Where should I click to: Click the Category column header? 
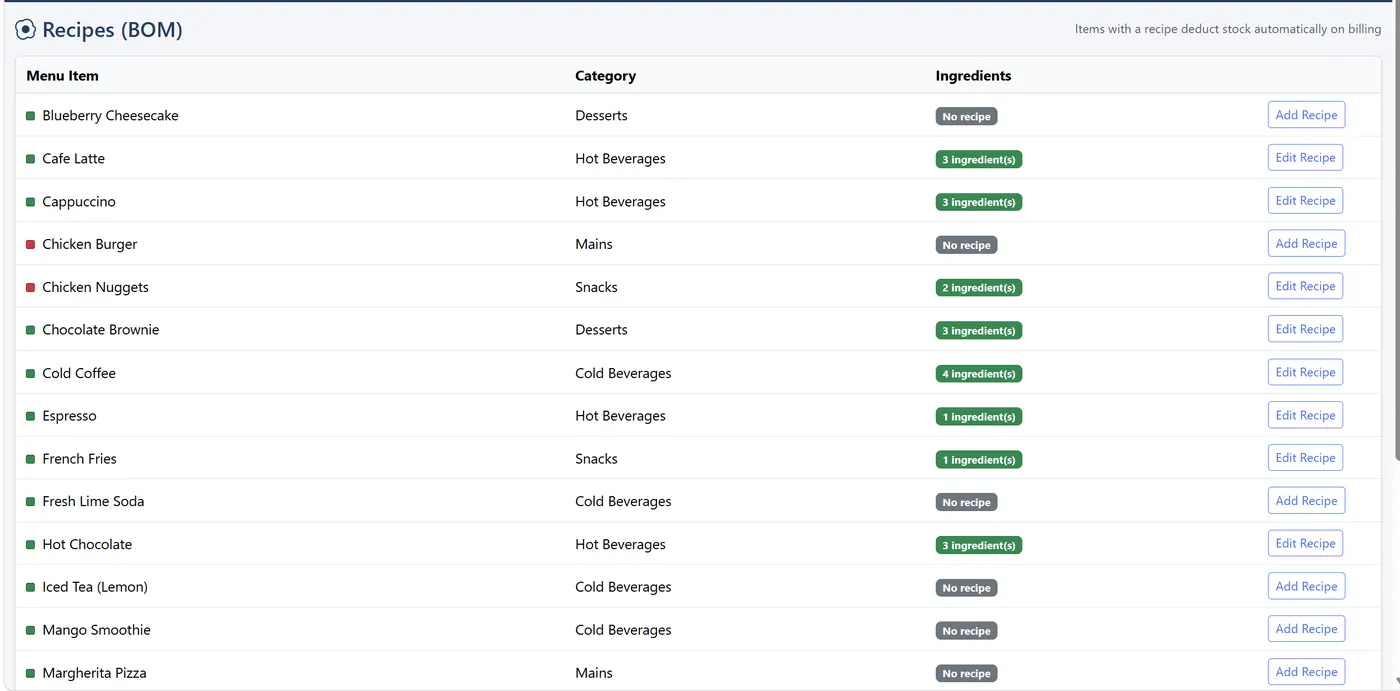point(605,76)
